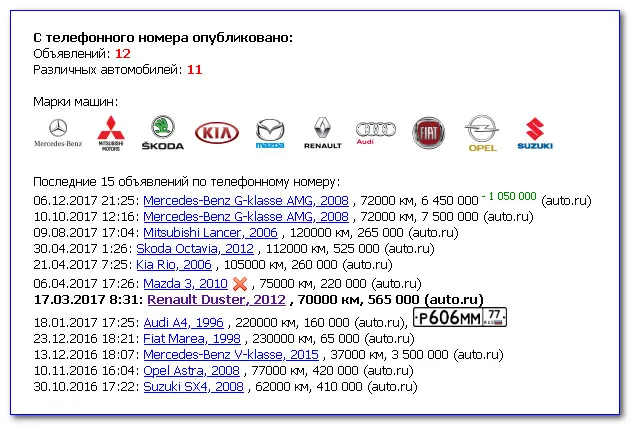Click the Renault brand logo
This screenshot has width=631, height=426.
(x=322, y=133)
